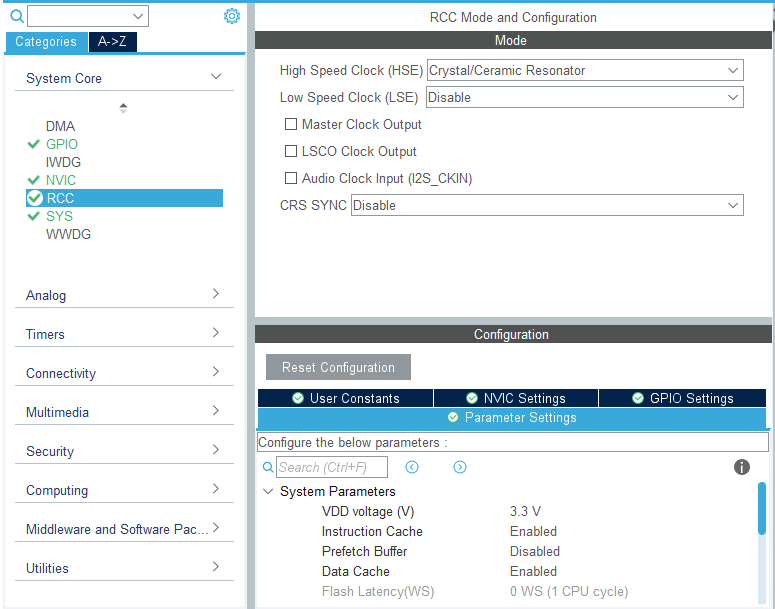Open CRS SYNC dropdown
This screenshot has width=775, height=609.
click(x=547, y=205)
